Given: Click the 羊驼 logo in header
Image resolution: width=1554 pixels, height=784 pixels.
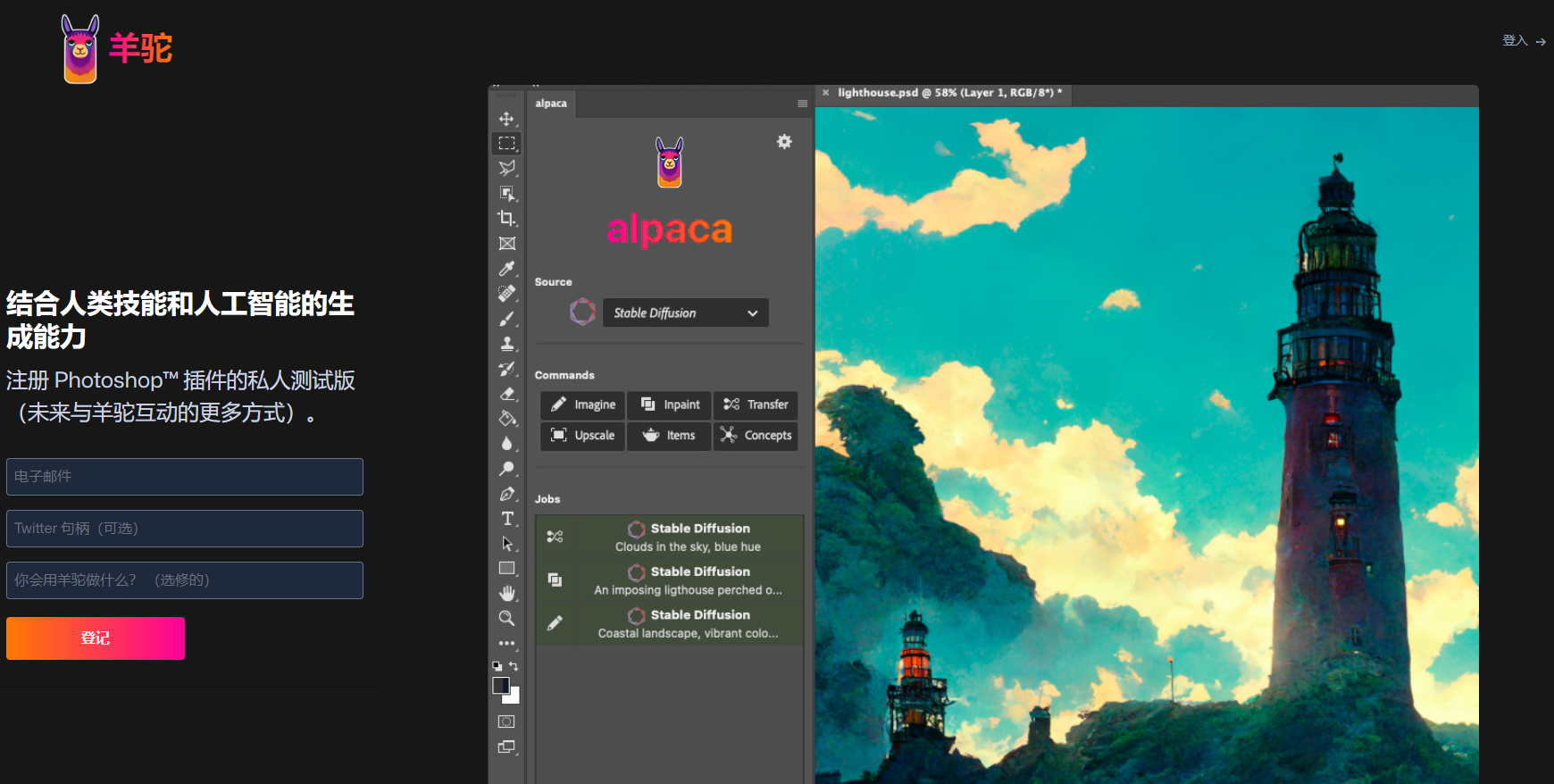Looking at the screenshot, I should (x=117, y=48).
